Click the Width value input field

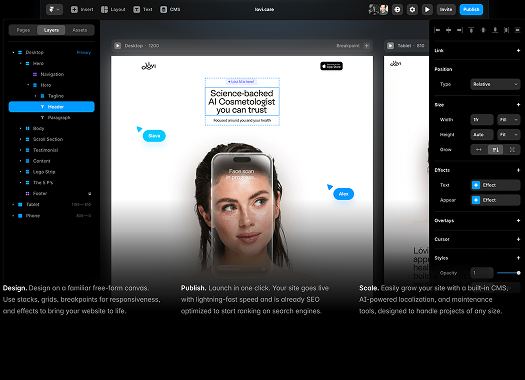click(482, 120)
